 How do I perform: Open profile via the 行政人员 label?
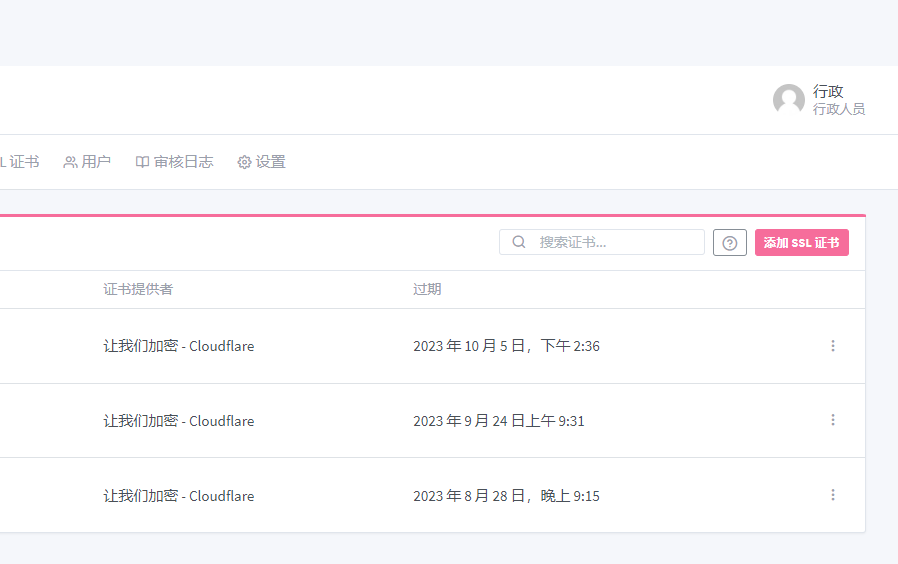[838, 109]
